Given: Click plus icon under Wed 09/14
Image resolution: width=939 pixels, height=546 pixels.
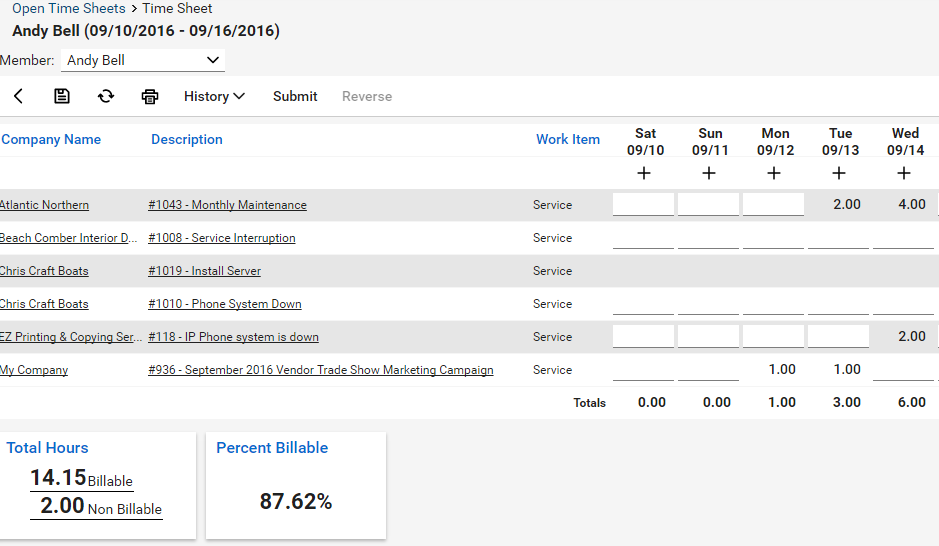Looking at the screenshot, I should pyautogui.click(x=904, y=173).
